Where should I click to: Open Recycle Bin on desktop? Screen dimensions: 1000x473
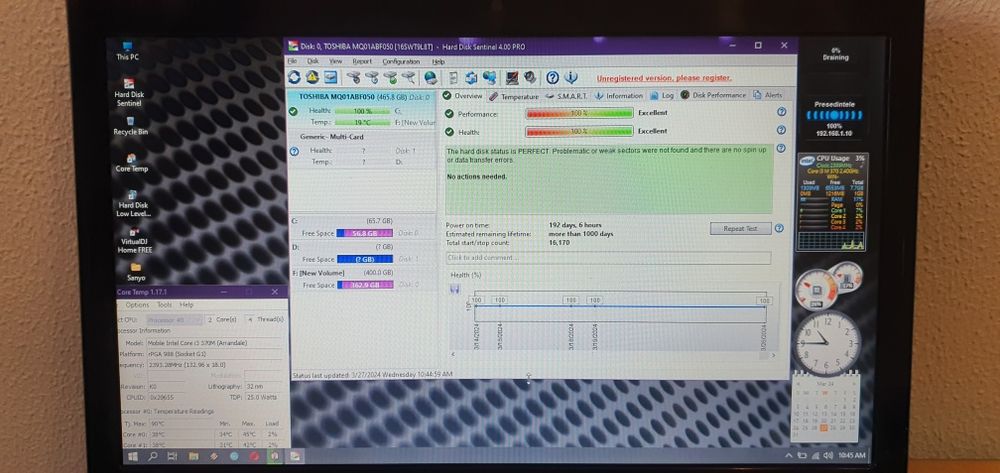[x=130, y=126]
